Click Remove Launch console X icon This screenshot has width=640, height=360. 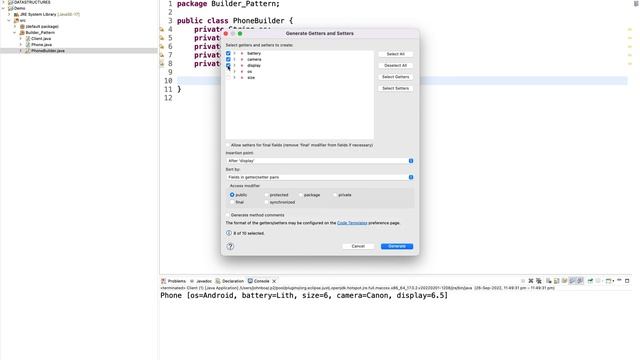[531, 281]
